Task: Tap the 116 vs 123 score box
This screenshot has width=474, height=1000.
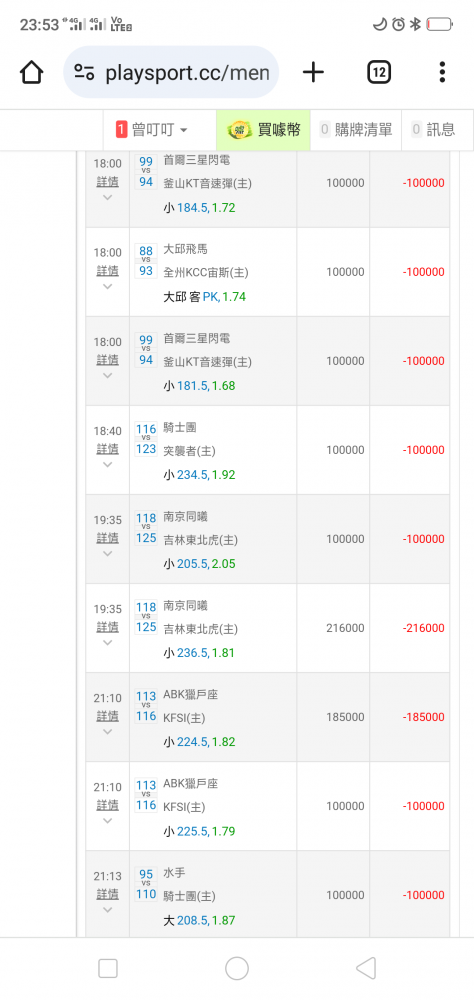Action: coord(146,439)
